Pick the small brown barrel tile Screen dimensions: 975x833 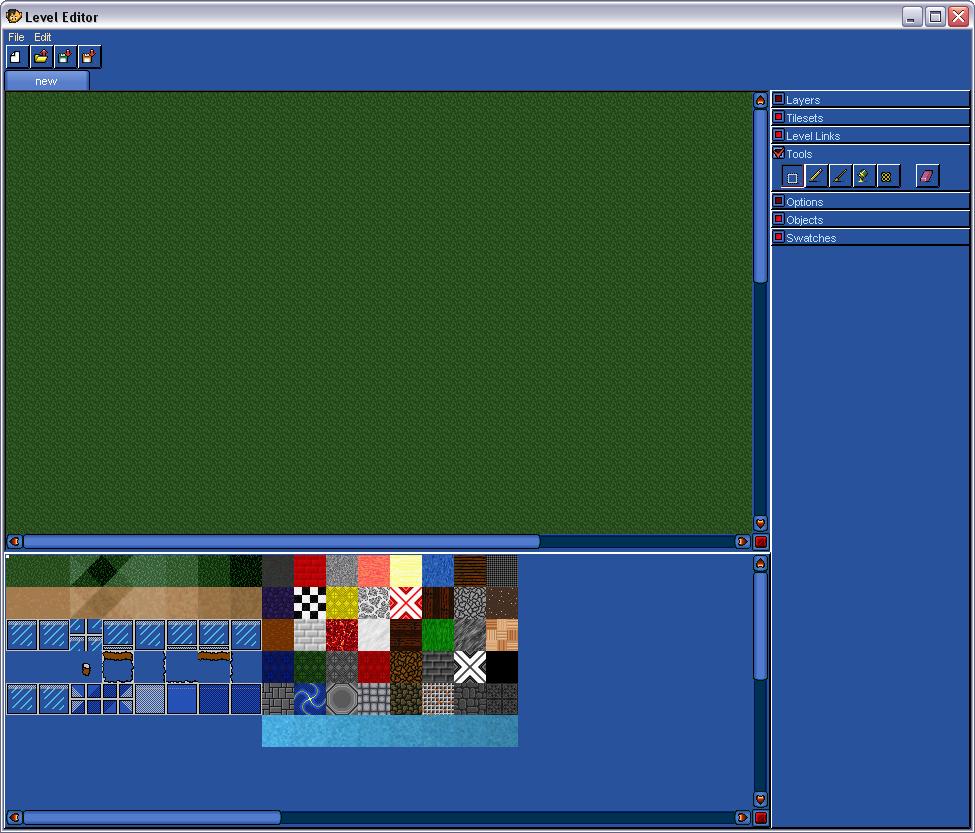[x=86, y=669]
